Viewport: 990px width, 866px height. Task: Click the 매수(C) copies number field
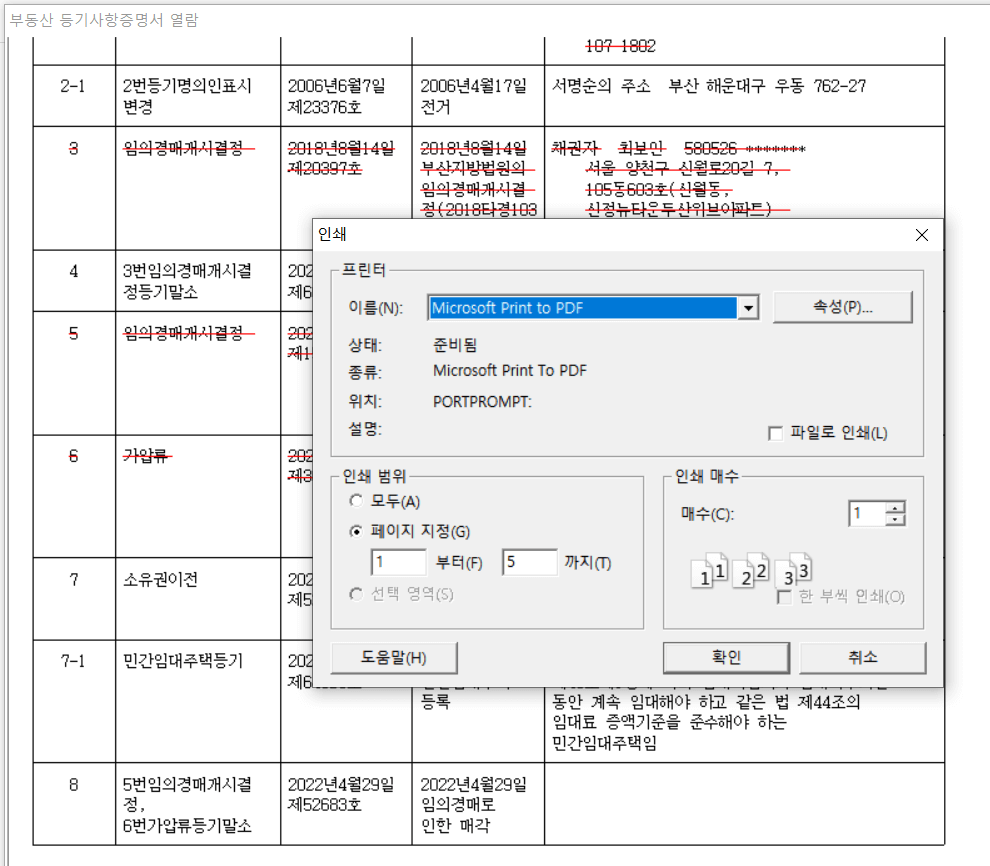click(x=868, y=513)
